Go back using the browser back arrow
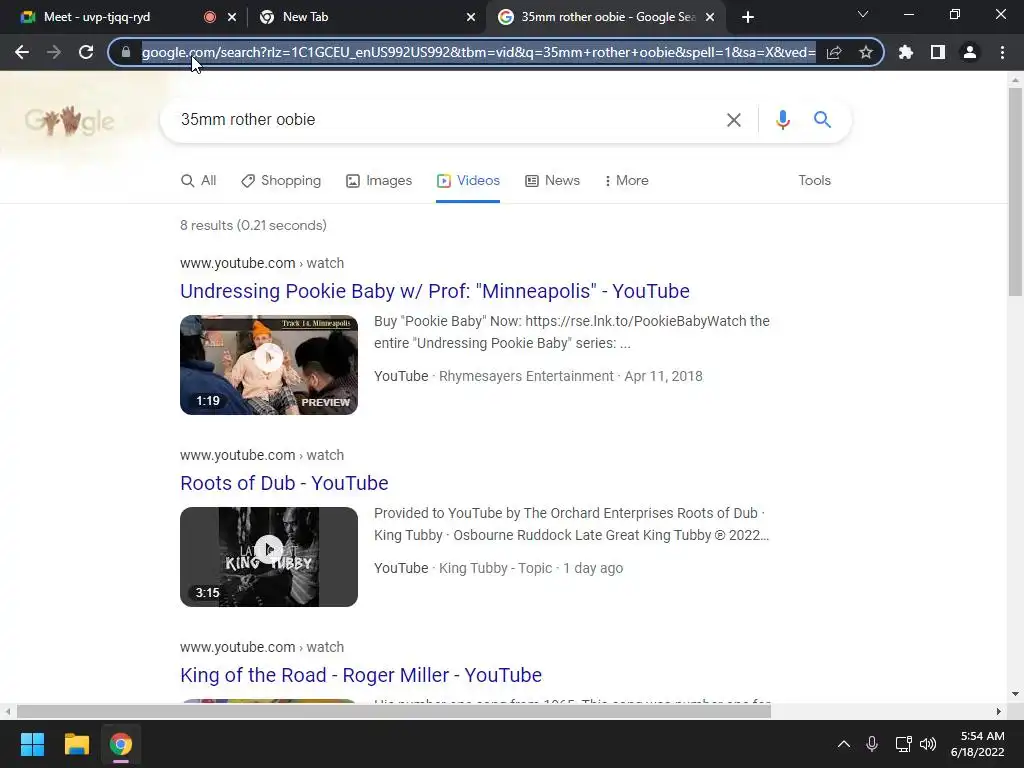The image size is (1024, 768). [x=22, y=52]
